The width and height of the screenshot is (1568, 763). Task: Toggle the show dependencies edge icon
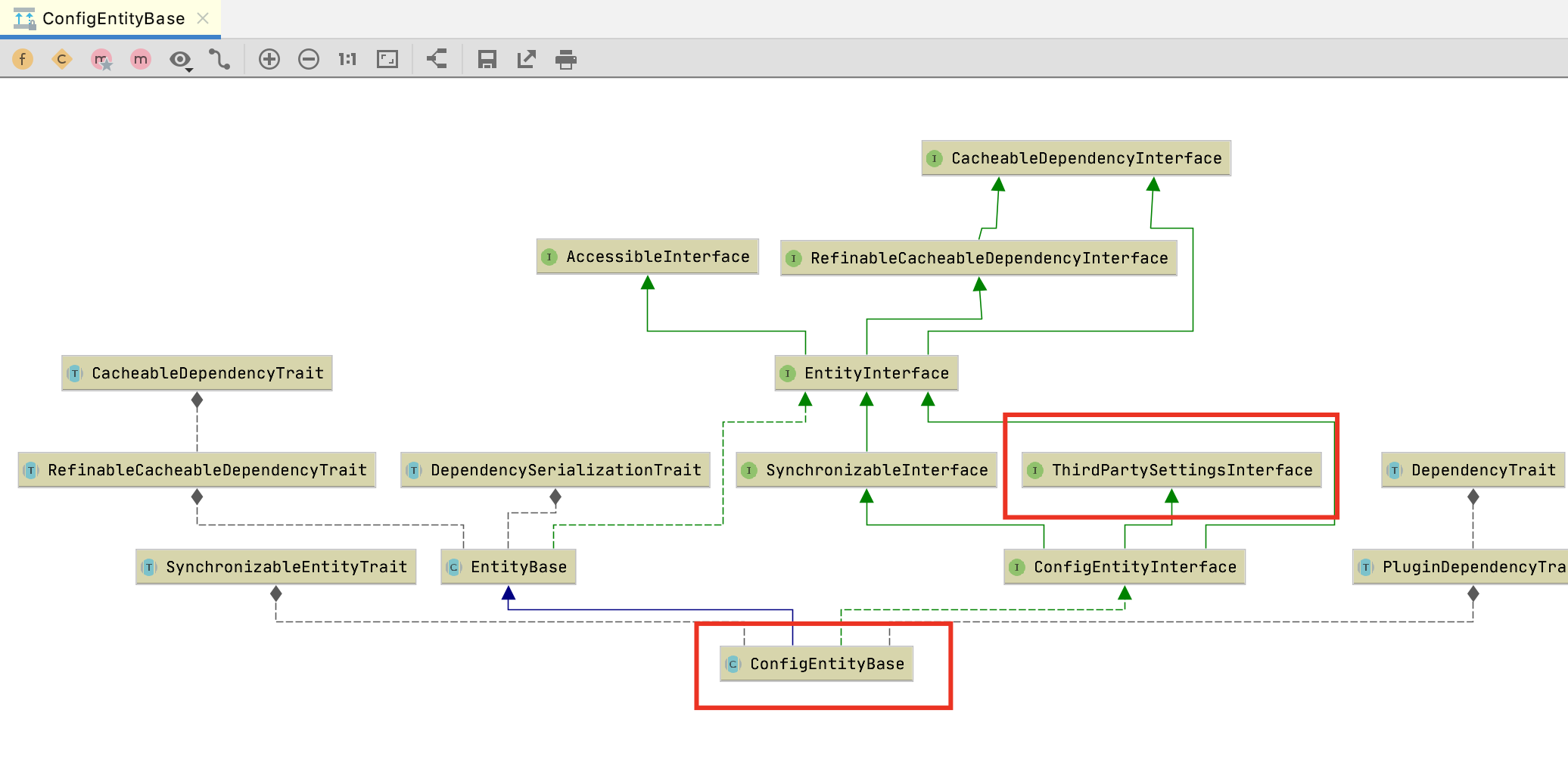(x=219, y=59)
